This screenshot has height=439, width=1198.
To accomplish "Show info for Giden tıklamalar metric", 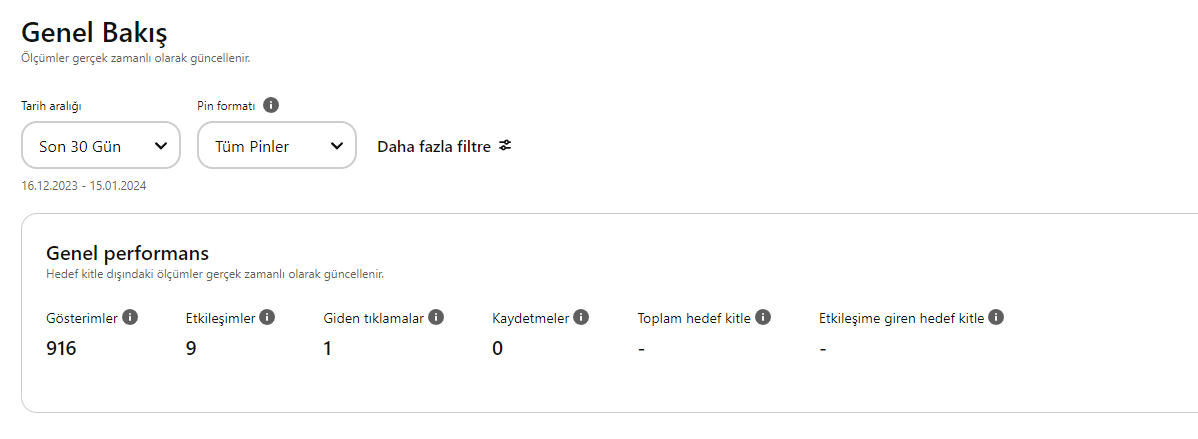I will [435, 317].
